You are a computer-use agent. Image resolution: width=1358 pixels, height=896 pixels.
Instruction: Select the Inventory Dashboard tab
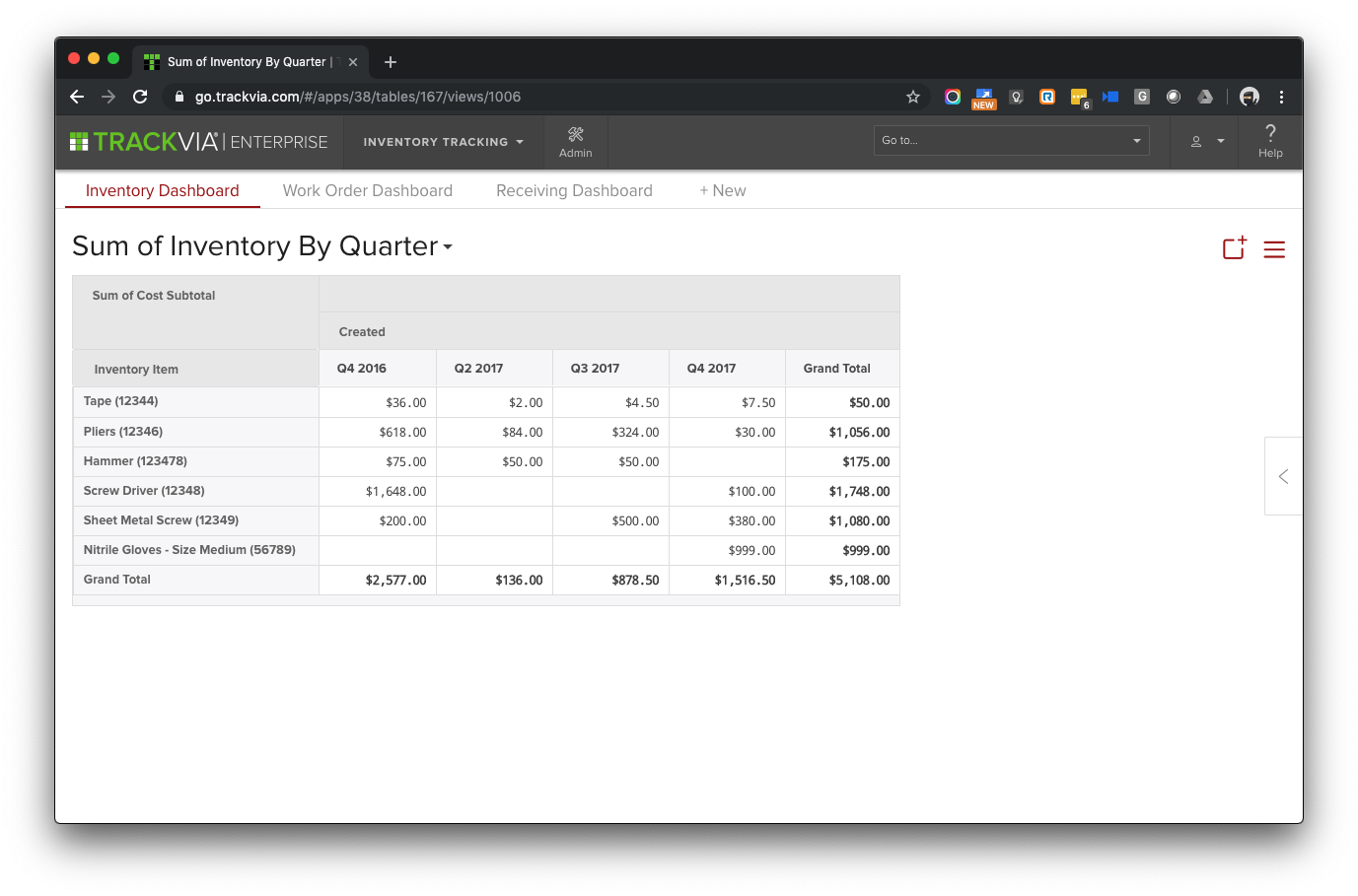163,190
